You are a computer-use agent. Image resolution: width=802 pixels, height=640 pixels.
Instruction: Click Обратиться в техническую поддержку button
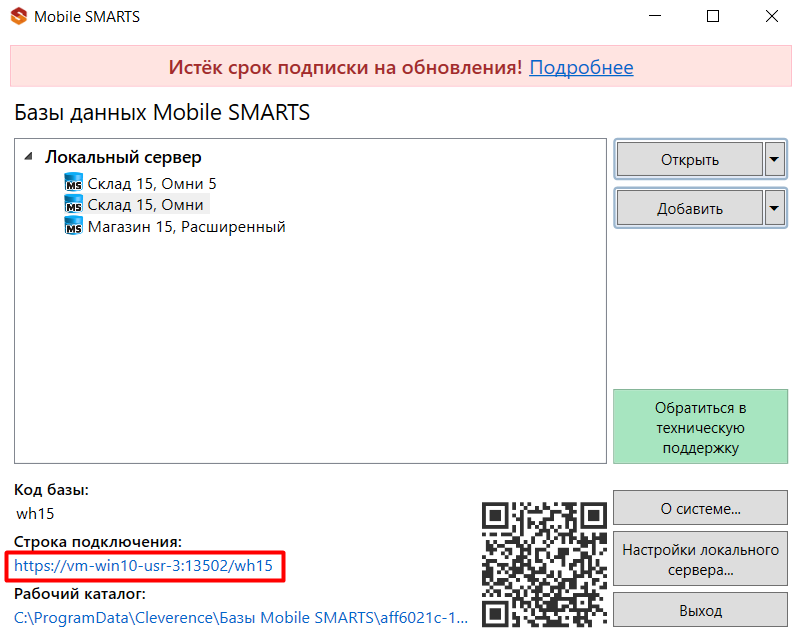point(700,427)
